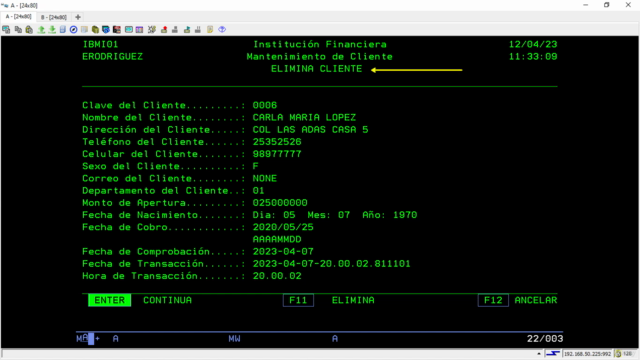Click the Paste clipboard toolbar icon
The image size is (640, 360).
[29, 29]
